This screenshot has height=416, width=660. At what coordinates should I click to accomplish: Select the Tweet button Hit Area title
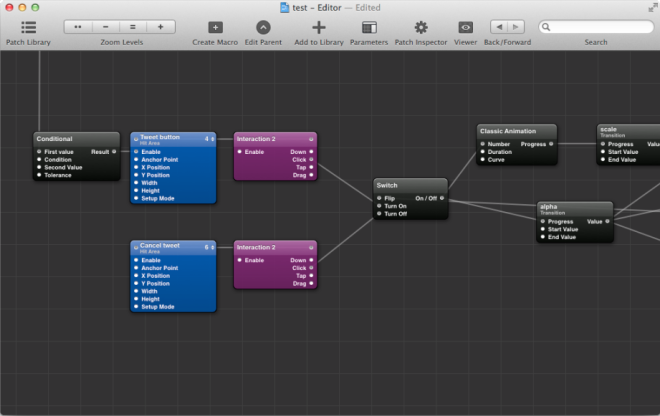(x=160, y=139)
